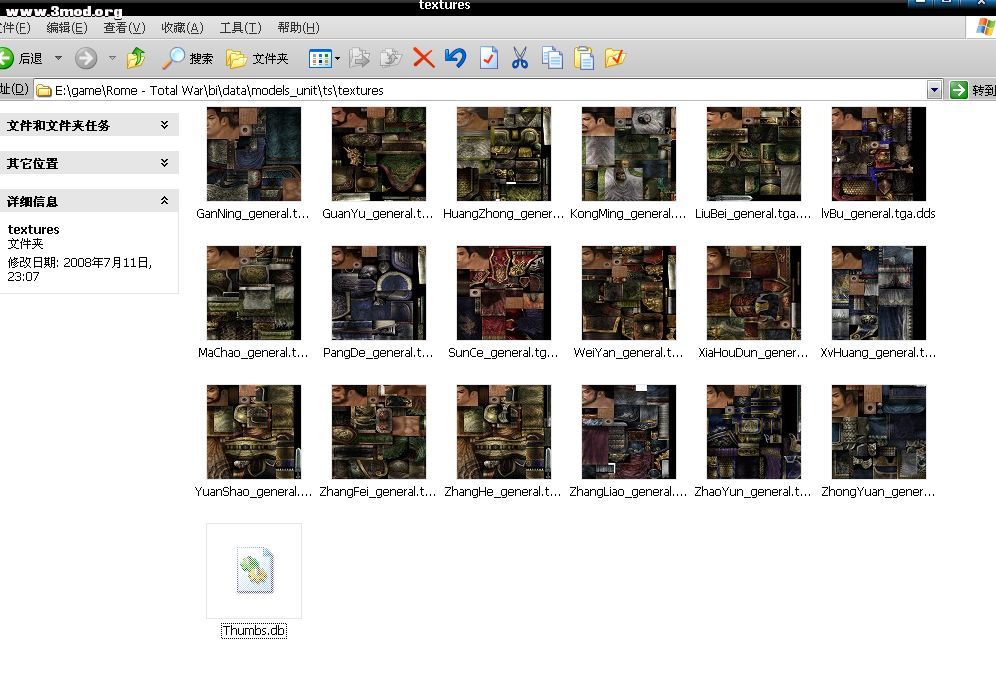
Task: Click the blue Undo arrow icon
Action: (x=455, y=59)
